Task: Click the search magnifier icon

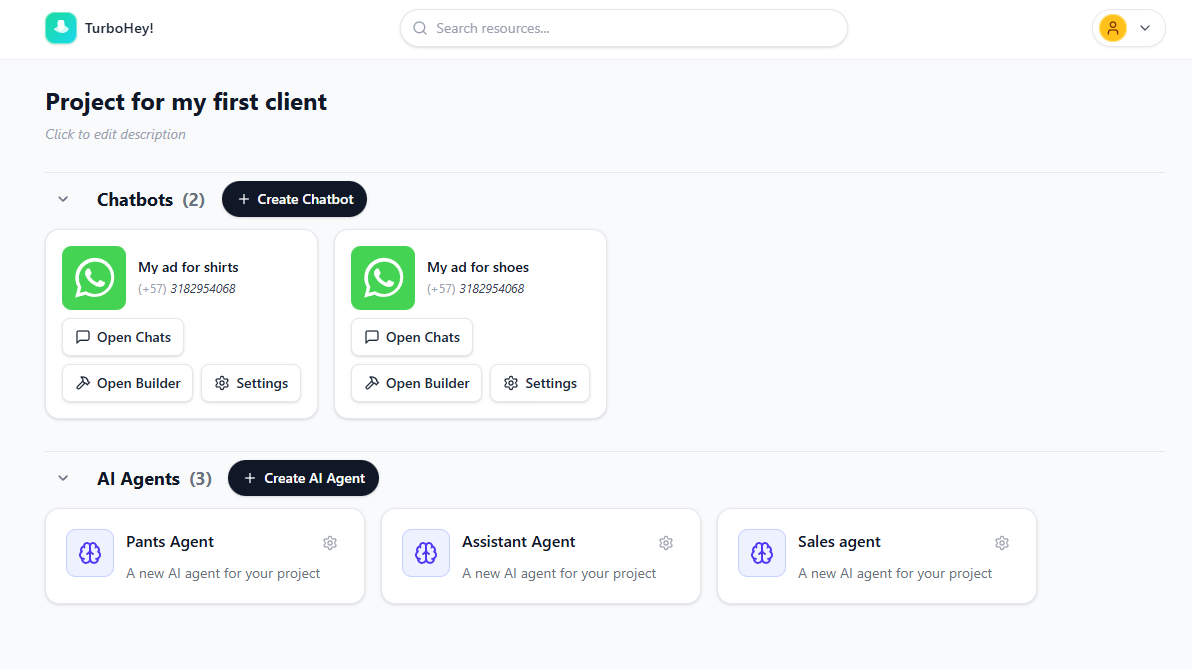Action: 420,28
